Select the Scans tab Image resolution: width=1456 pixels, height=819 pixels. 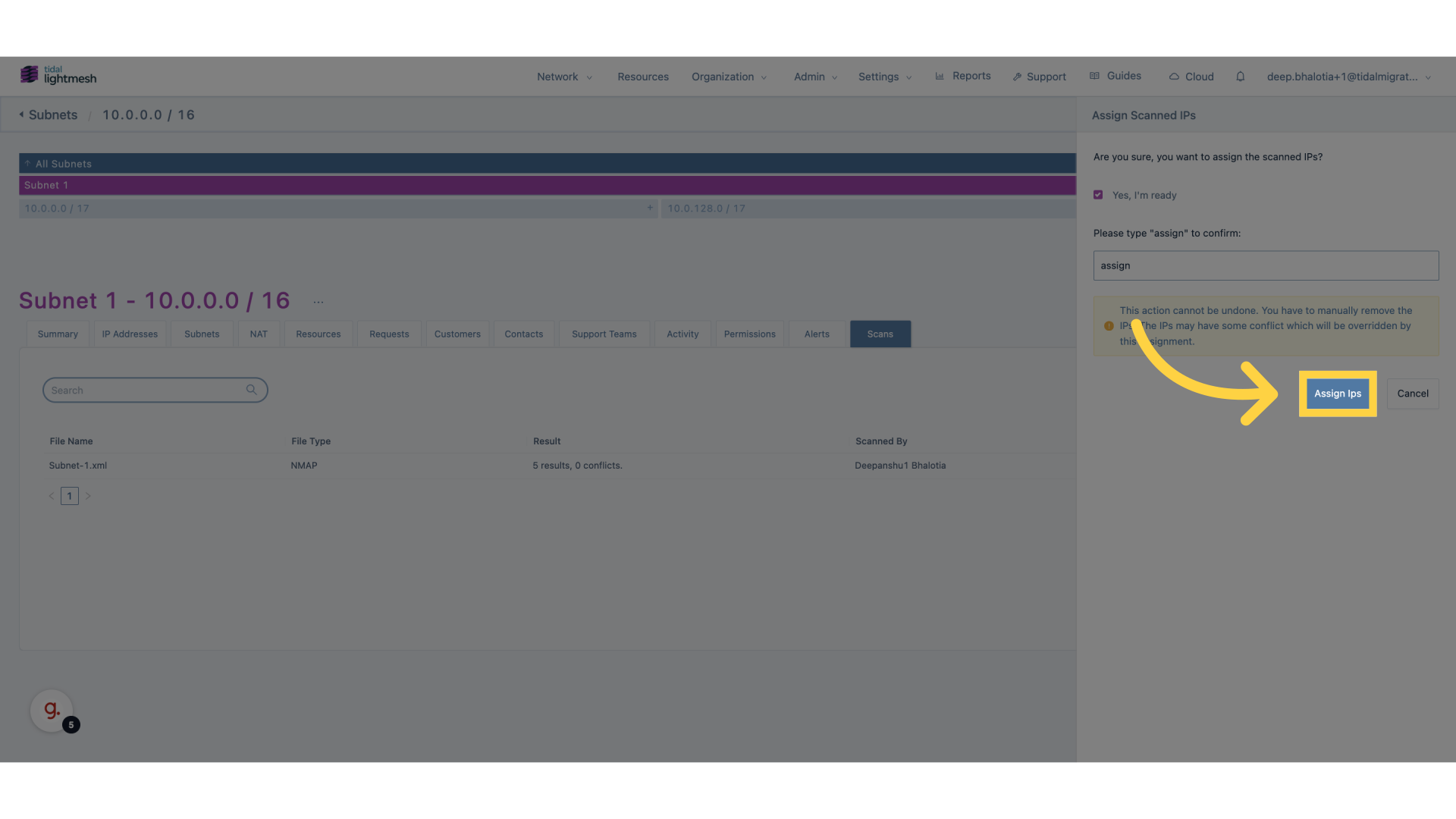pyautogui.click(x=880, y=333)
